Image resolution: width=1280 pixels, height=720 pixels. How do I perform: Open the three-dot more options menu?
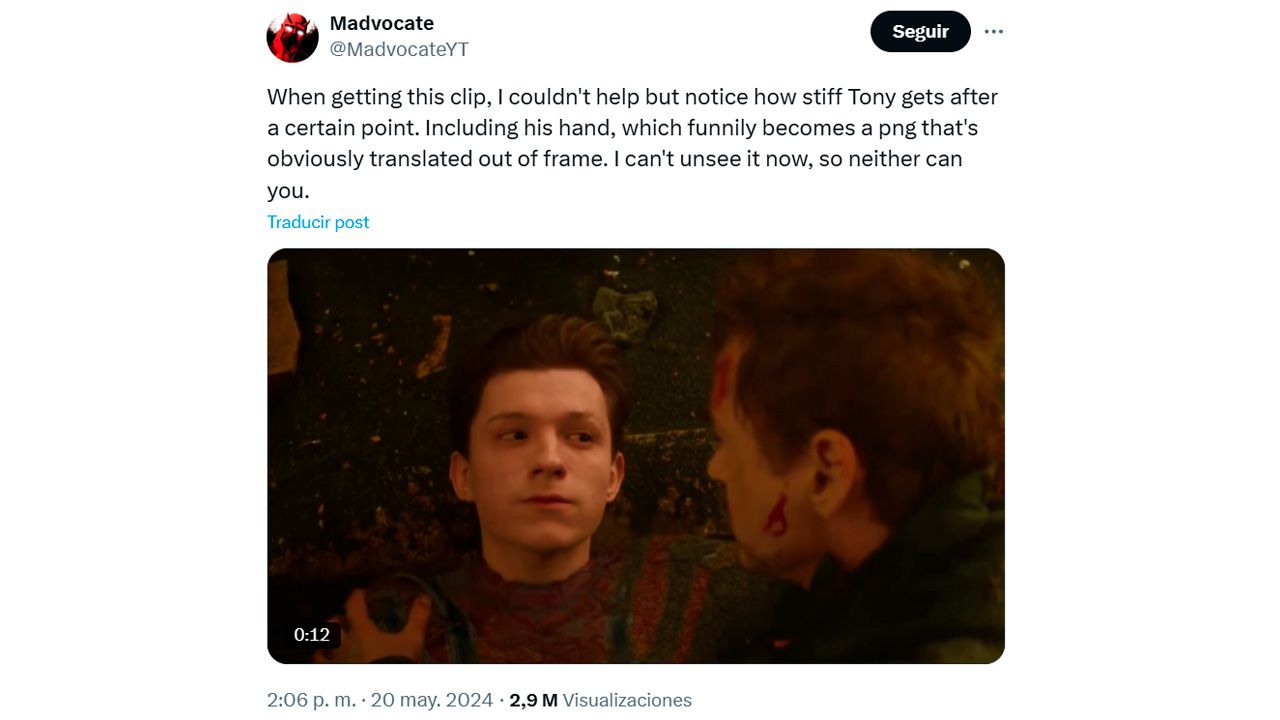[993, 32]
